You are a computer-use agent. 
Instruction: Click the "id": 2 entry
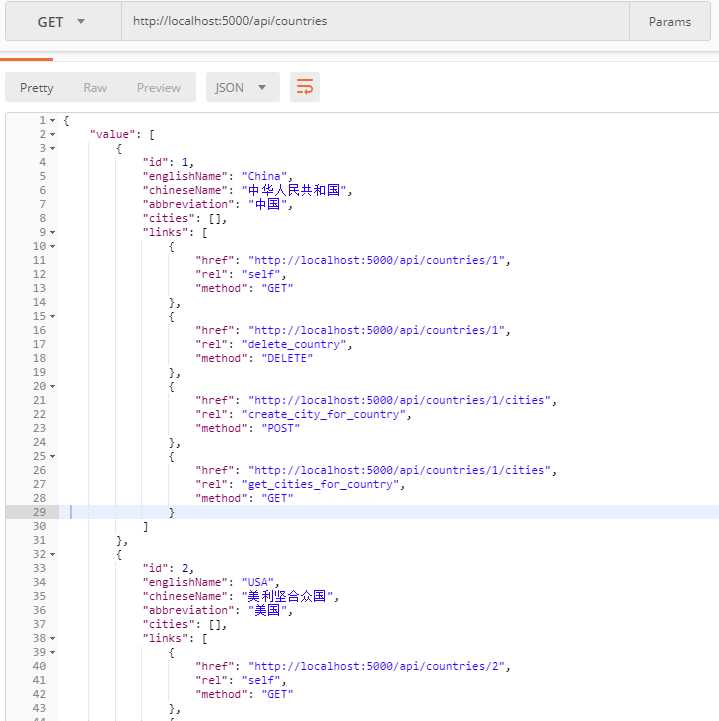click(x=168, y=568)
